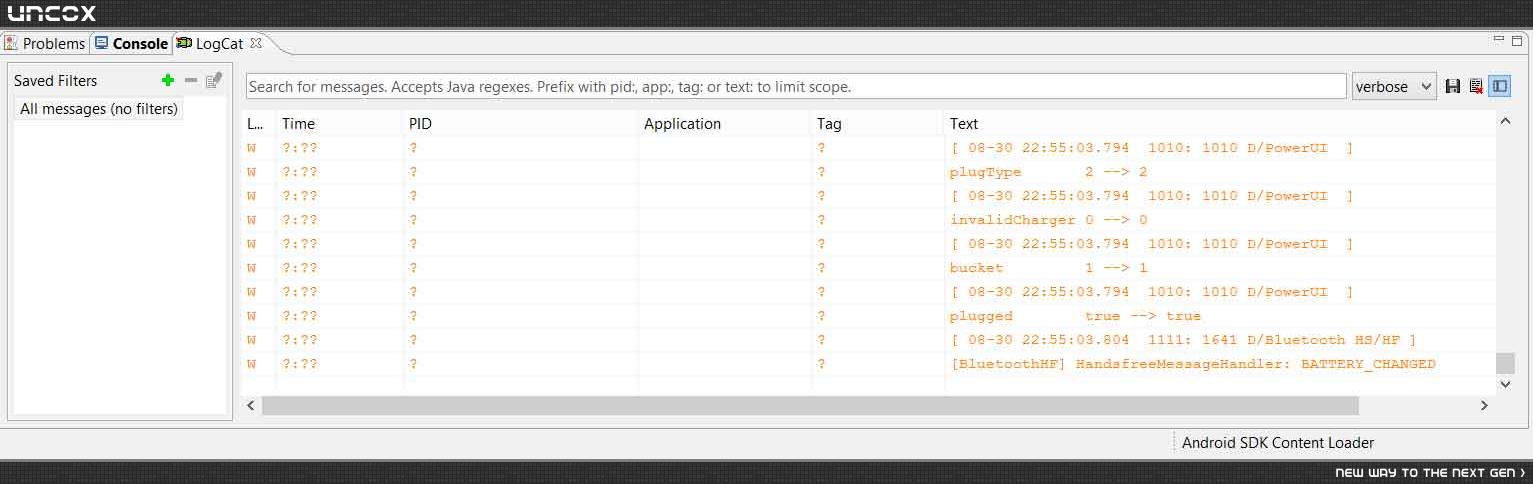The height and width of the screenshot is (484, 1533).
Task: Click the logcat message search field
Action: click(796, 87)
